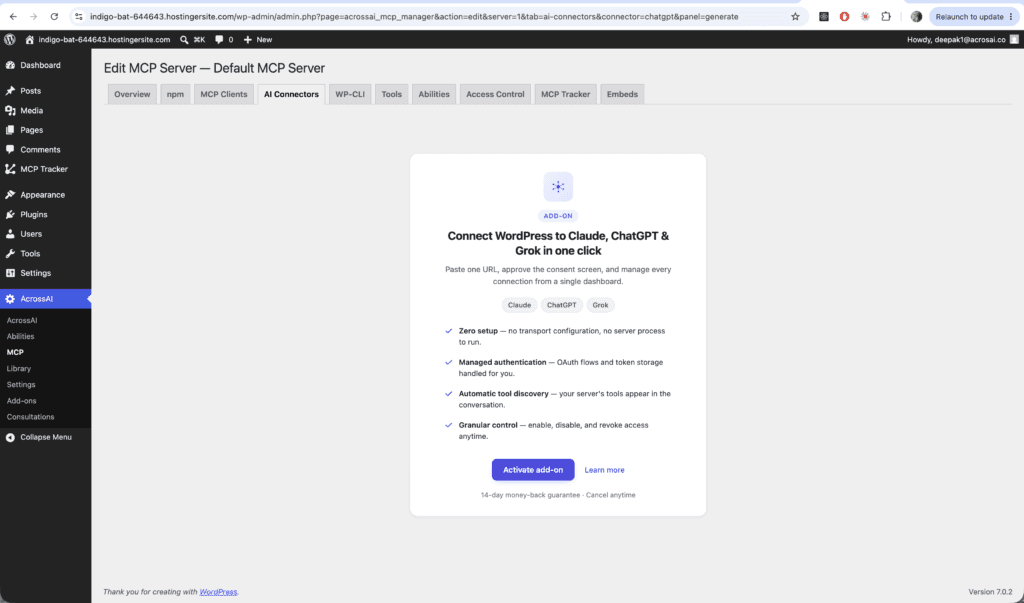Open the AcrossAI Settings submenu link
The width and height of the screenshot is (1024, 603).
pos(21,385)
